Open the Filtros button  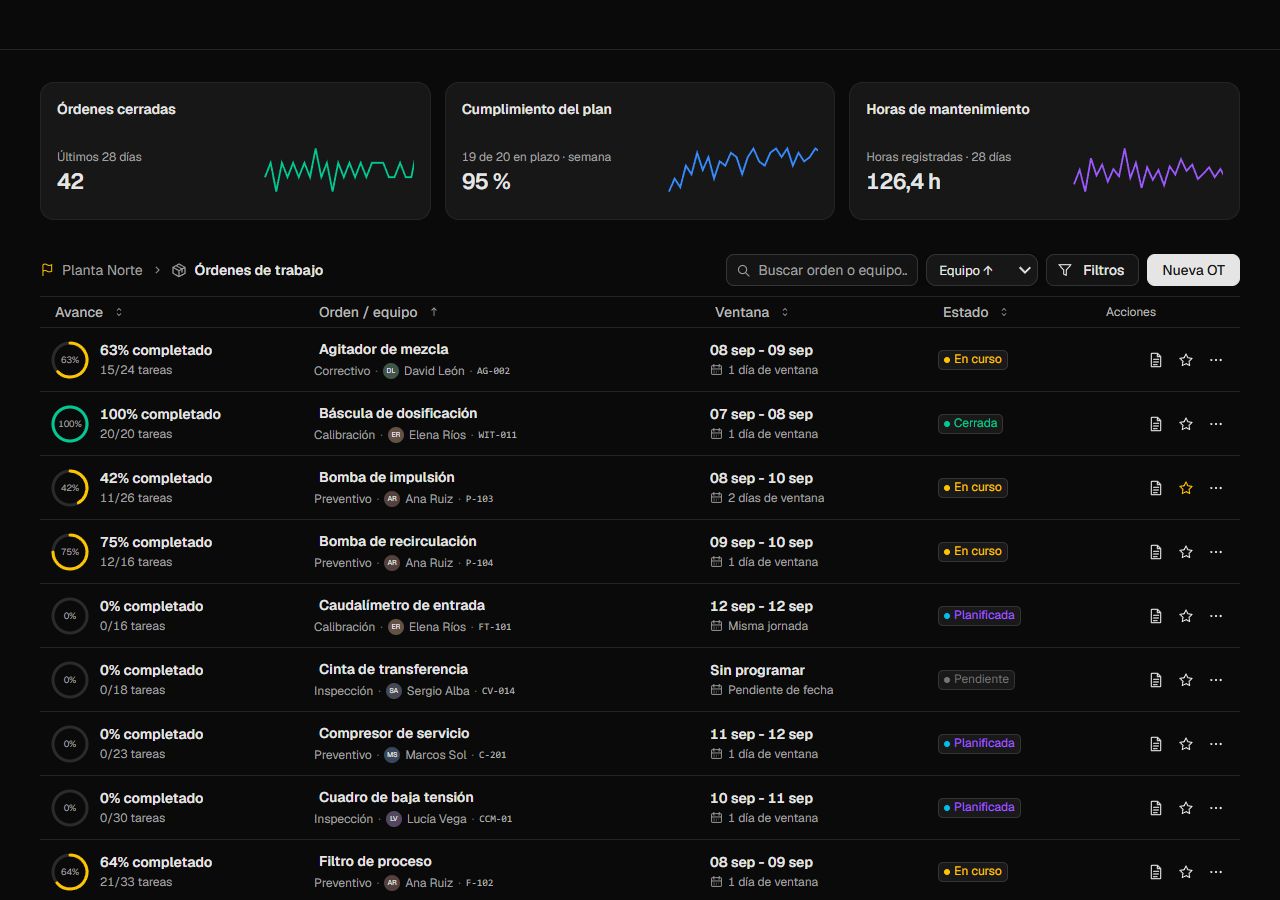point(1092,270)
